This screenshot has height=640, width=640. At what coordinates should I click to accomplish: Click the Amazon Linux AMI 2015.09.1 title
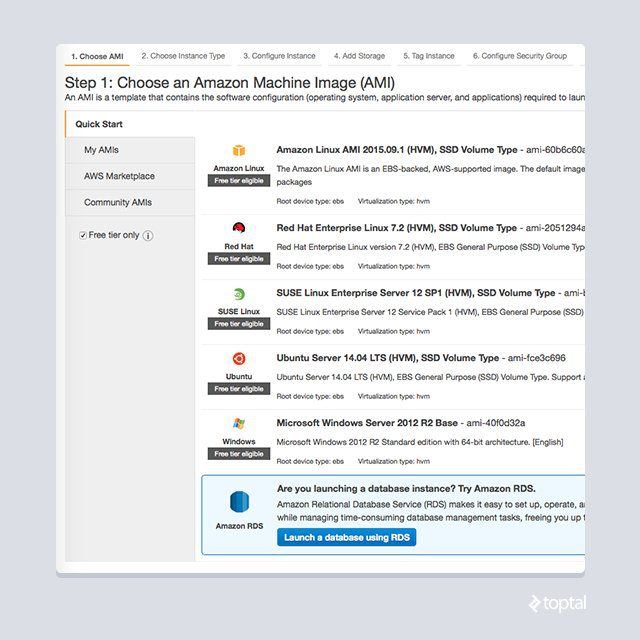pyautogui.click(x=397, y=150)
